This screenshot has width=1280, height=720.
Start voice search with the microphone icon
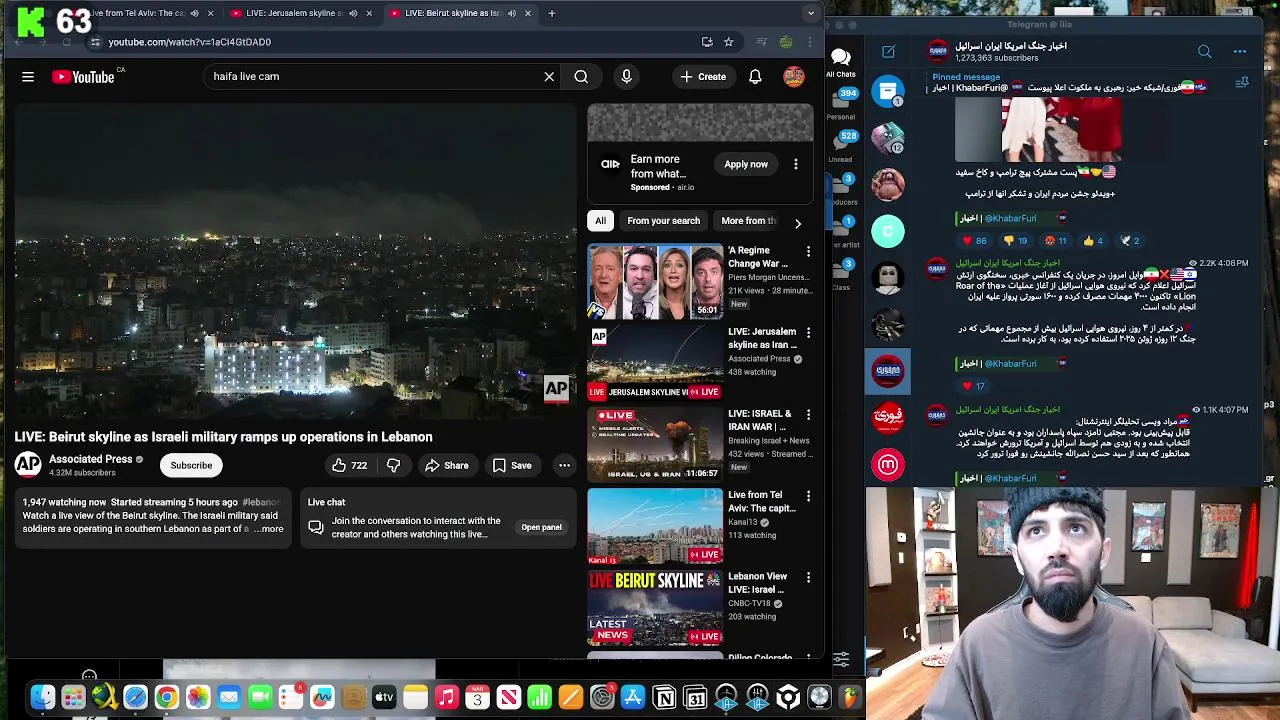(626, 76)
